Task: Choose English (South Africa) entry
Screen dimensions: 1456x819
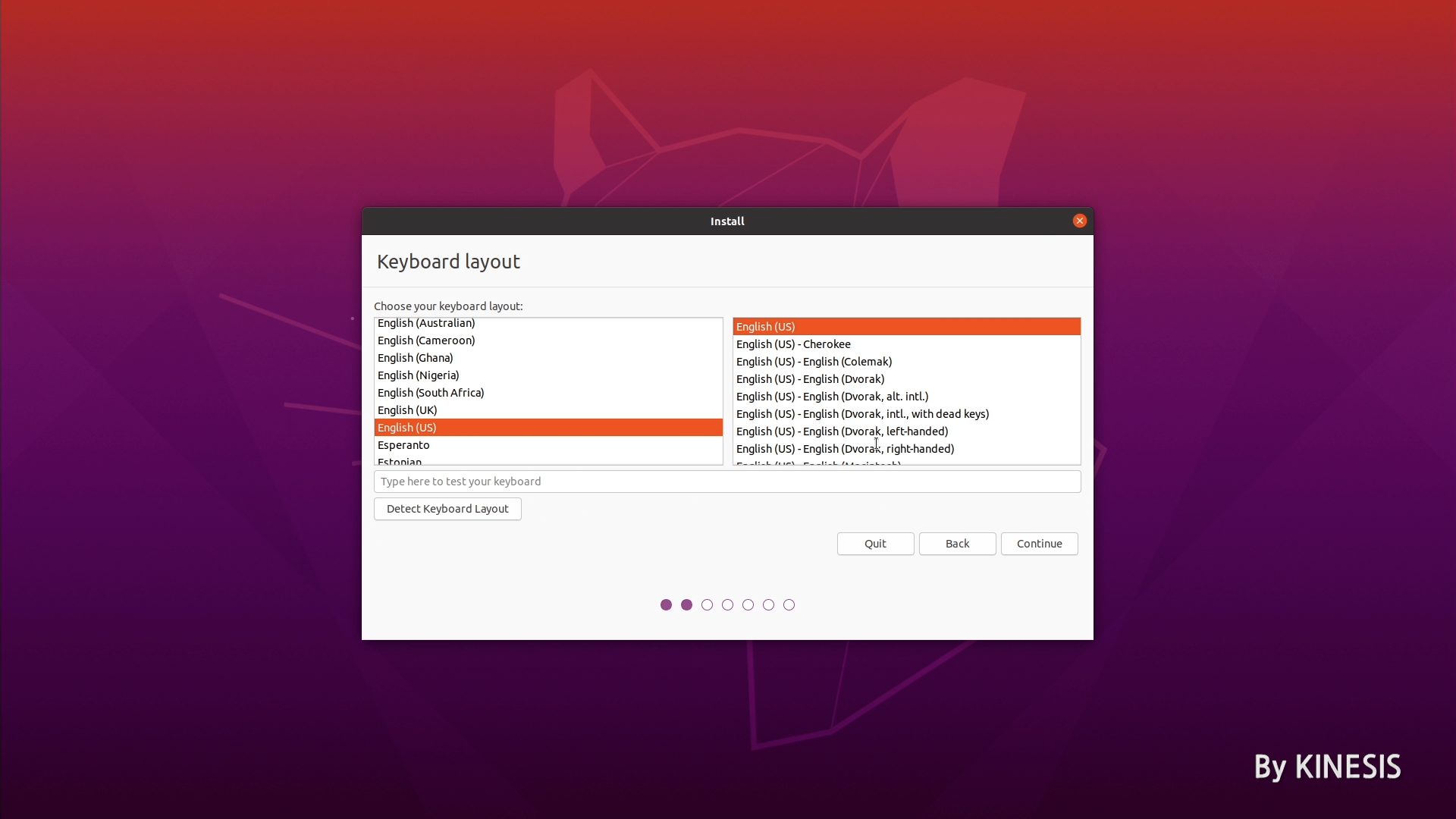Action: tap(431, 393)
